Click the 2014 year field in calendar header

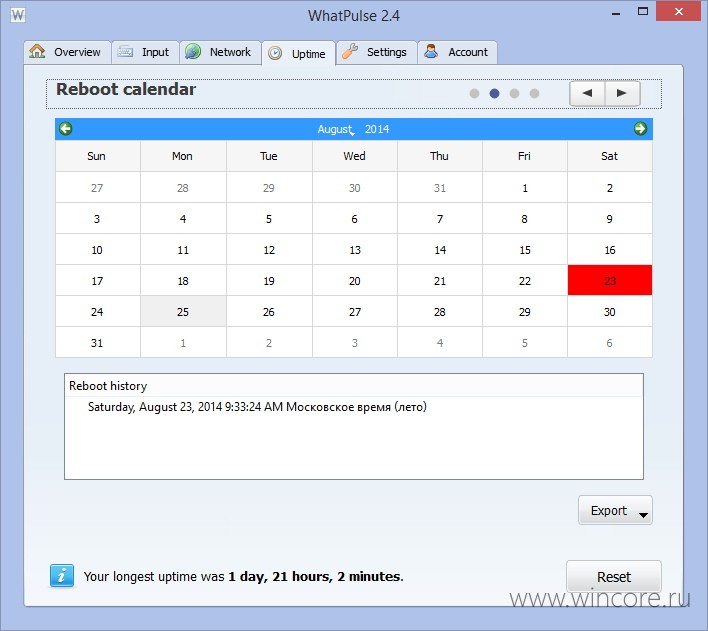click(x=377, y=129)
